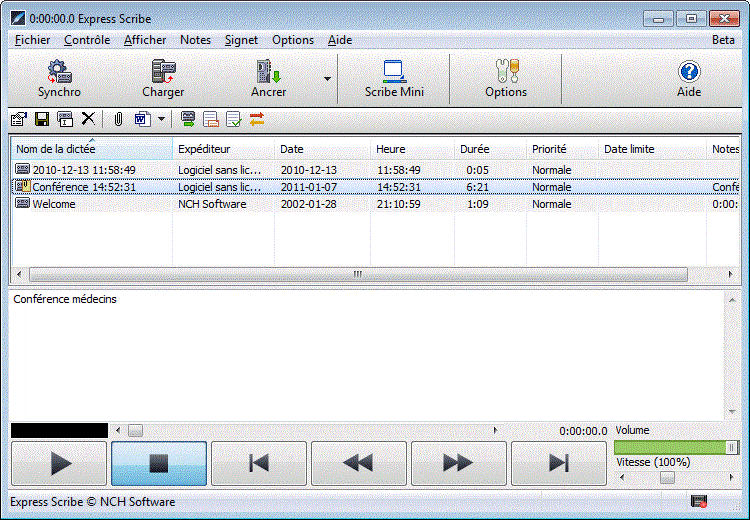Viewport: 750px width, 520px height.
Task: Sort by Heure column header
Action: pos(412,149)
